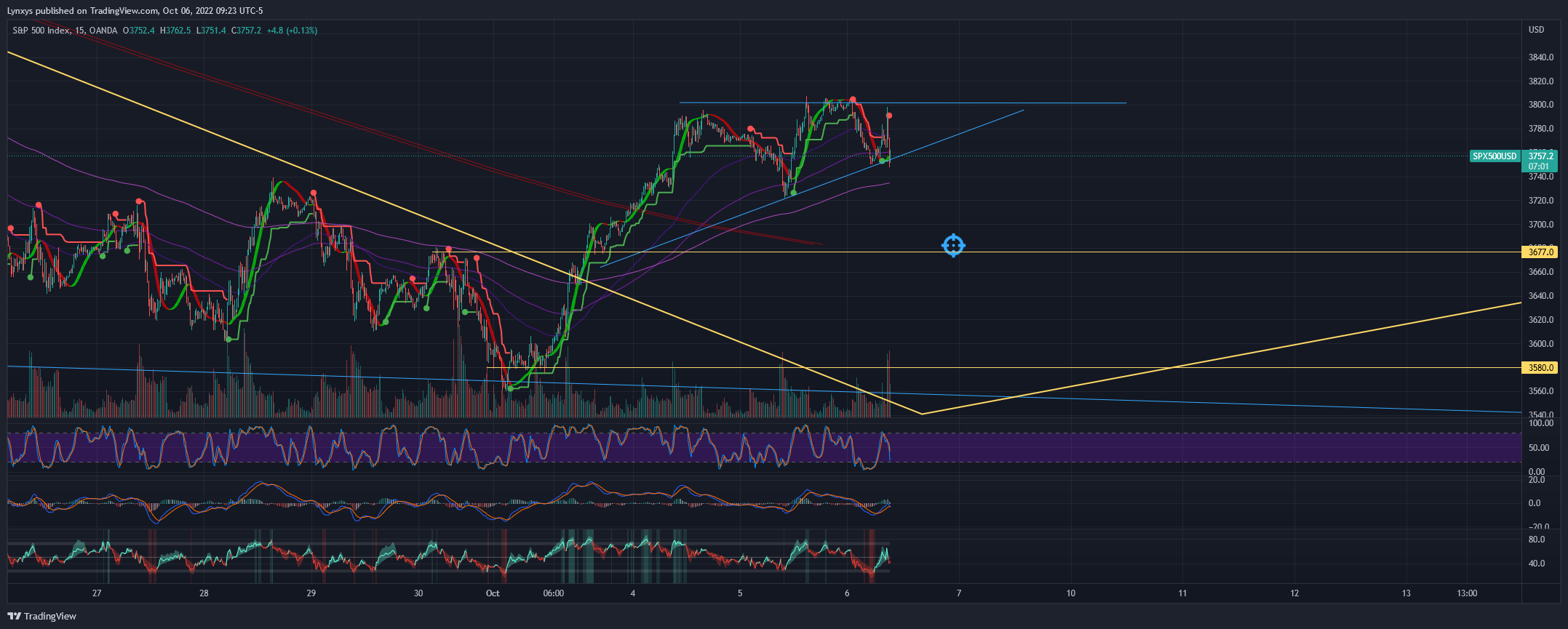This screenshot has height=629, width=1568.
Task: Click date 12 on time axis
Action: point(1294,593)
